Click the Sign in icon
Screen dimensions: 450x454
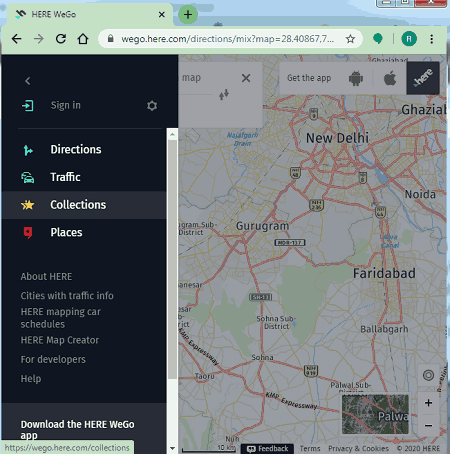tap(28, 106)
